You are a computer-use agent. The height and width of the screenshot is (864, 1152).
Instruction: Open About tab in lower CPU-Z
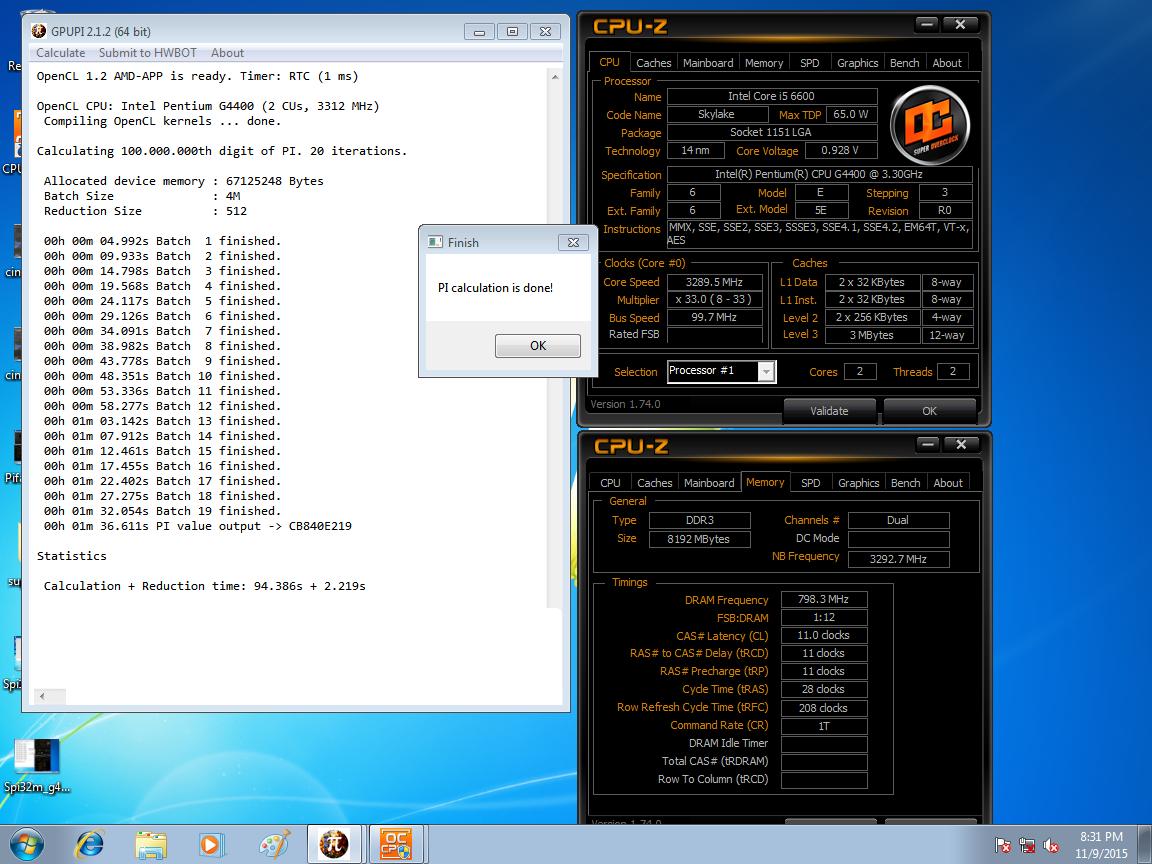coord(948,483)
